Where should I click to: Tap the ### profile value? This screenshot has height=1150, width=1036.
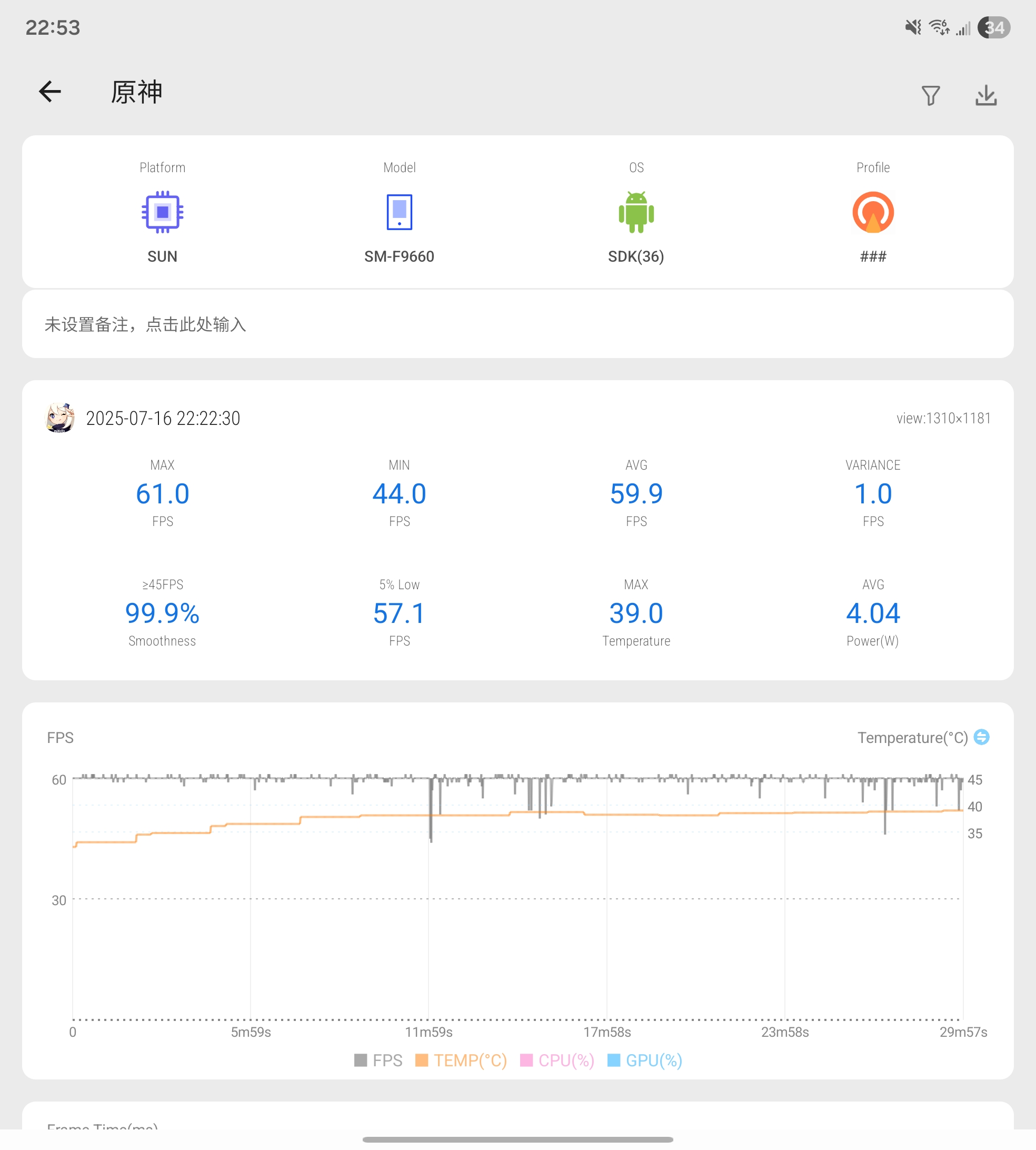coord(873,257)
